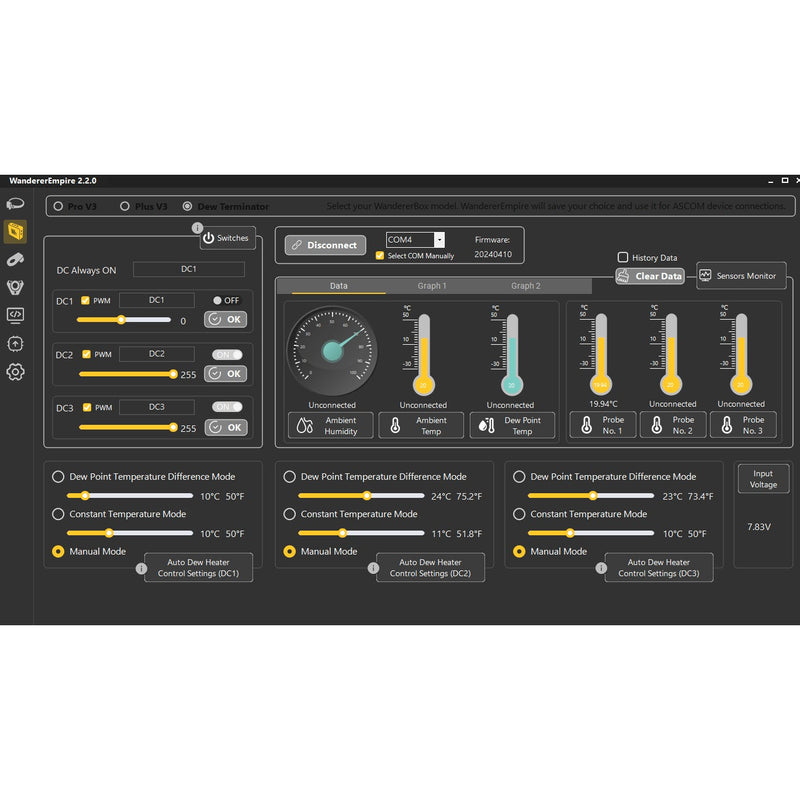This screenshot has width=800, height=800.
Task: Select the Plus V3 model radio button
Action: 124,206
